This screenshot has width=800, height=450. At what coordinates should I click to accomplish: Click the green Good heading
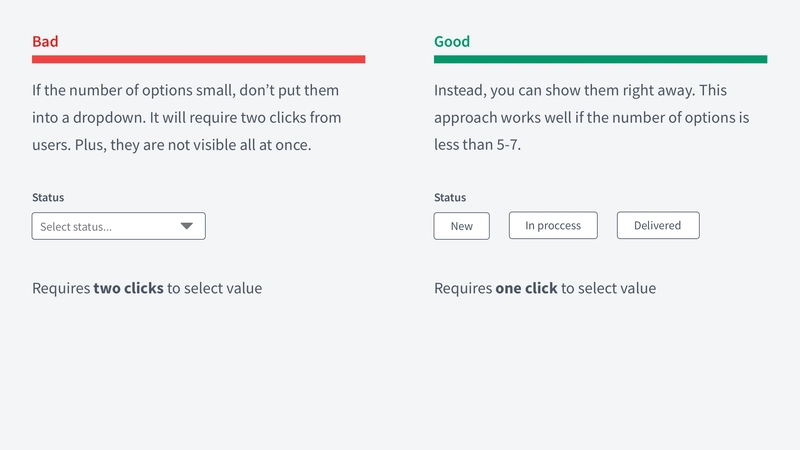pos(452,41)
